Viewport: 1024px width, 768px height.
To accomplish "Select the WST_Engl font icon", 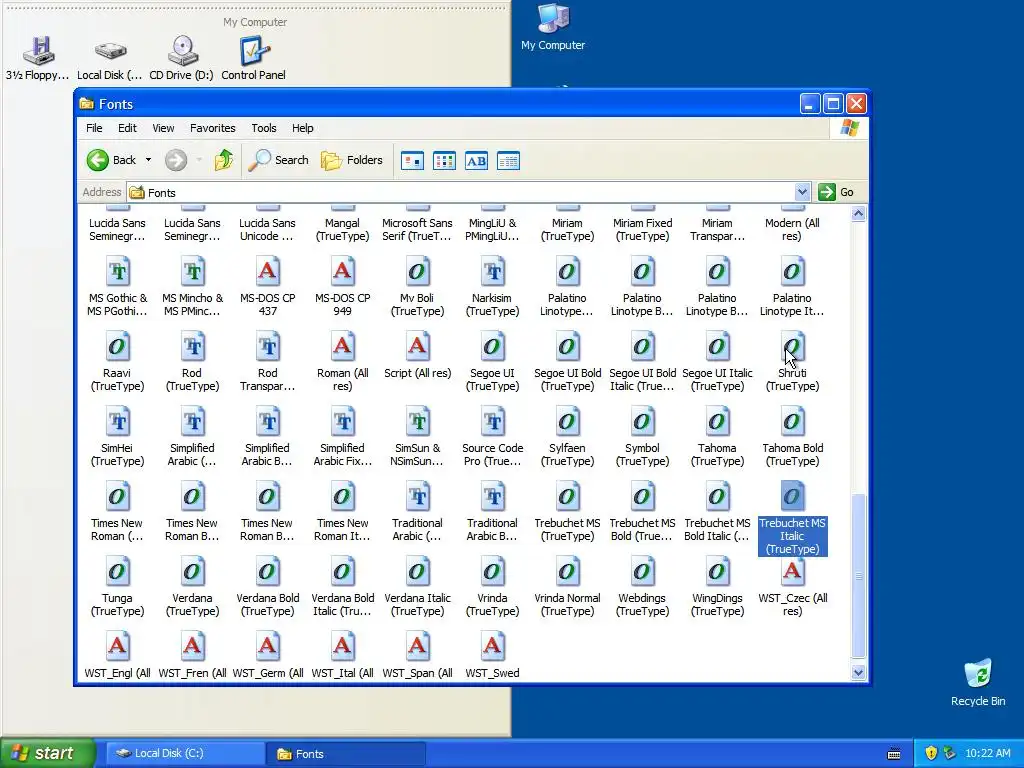I will click(118, 647).
